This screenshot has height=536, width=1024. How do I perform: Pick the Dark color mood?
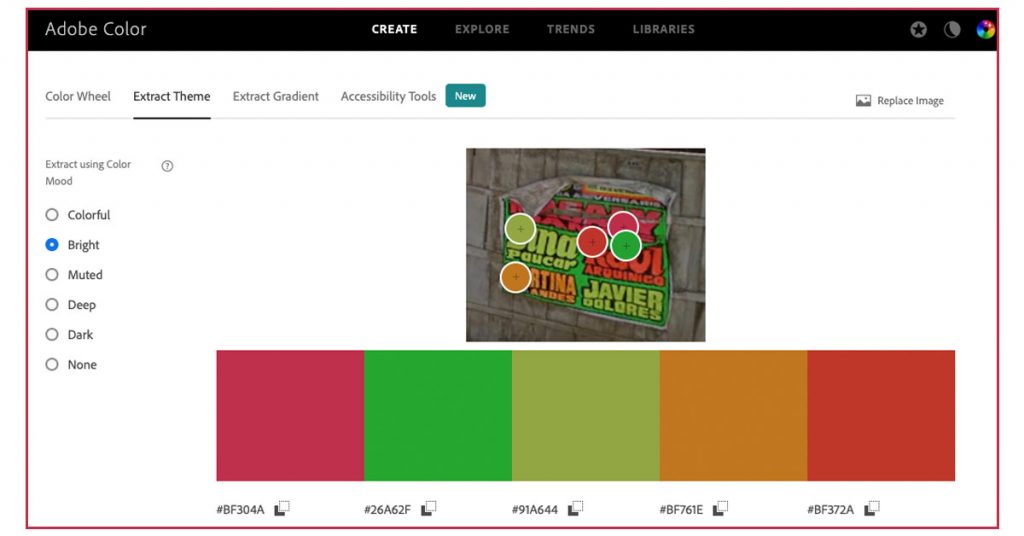(x=52, y=335)
